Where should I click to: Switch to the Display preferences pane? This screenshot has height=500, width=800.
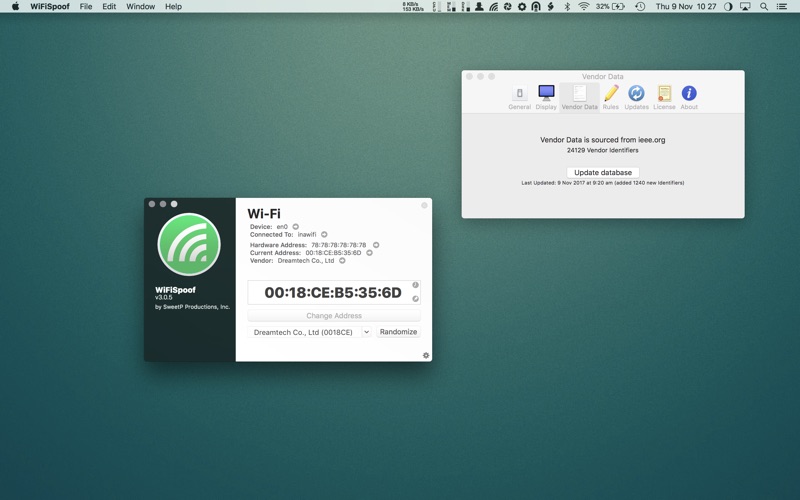click(546, 97)
